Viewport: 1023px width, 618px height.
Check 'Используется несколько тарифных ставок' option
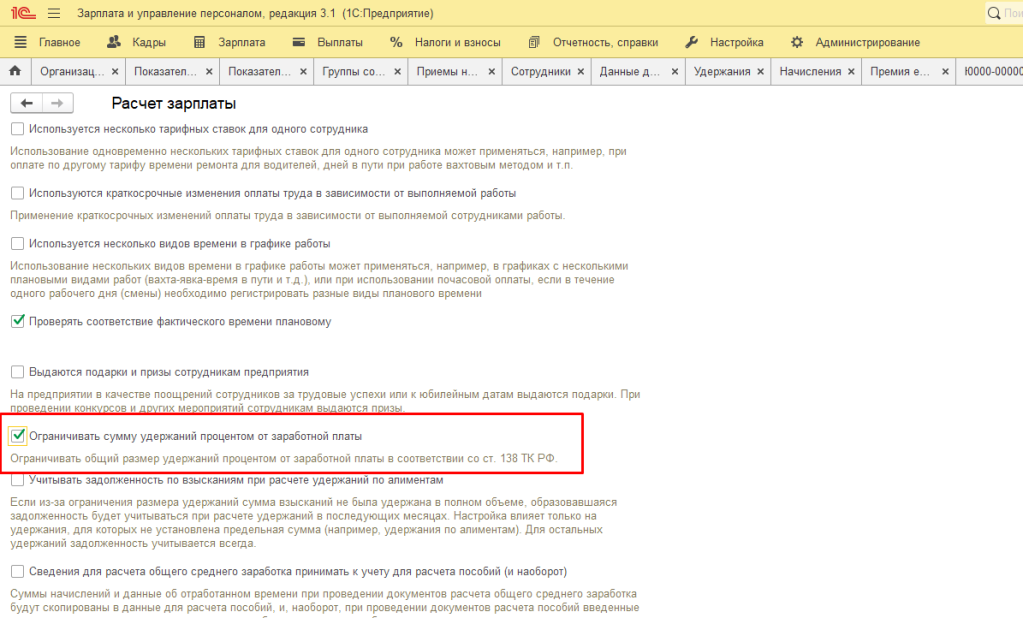pyautogui.click(x=17, y=129)
